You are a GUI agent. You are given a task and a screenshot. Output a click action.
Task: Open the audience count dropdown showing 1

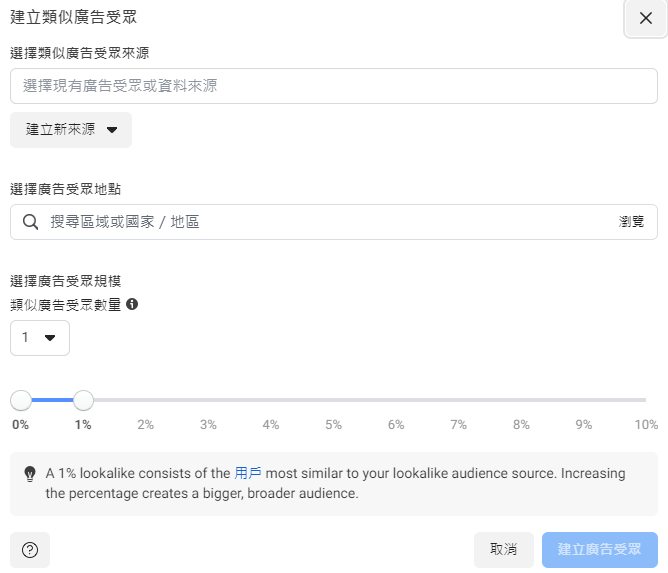[40, 338]
